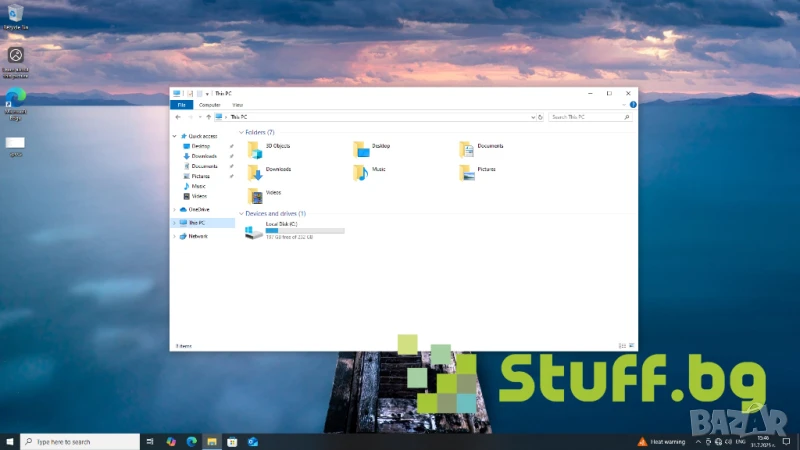Image resolution: width=800 pixels, height=450 pixels.
Task: Expand the Network node in the sidebar
Action: click(174, 236)
